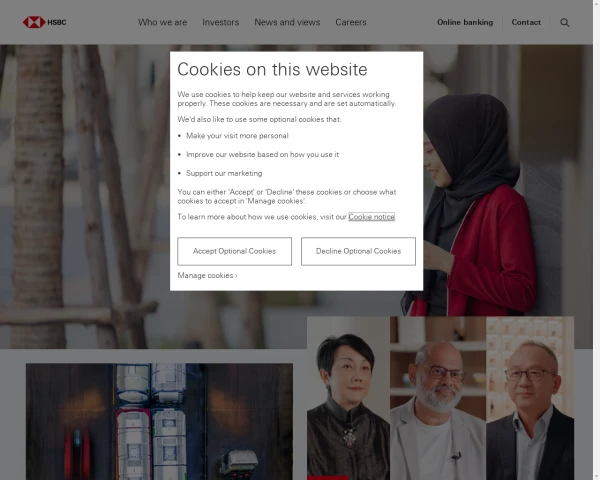This screenshot has width=600, height=480.
Task: Select the bearded man with glasses portrait
Action: (x=438, y=398)
